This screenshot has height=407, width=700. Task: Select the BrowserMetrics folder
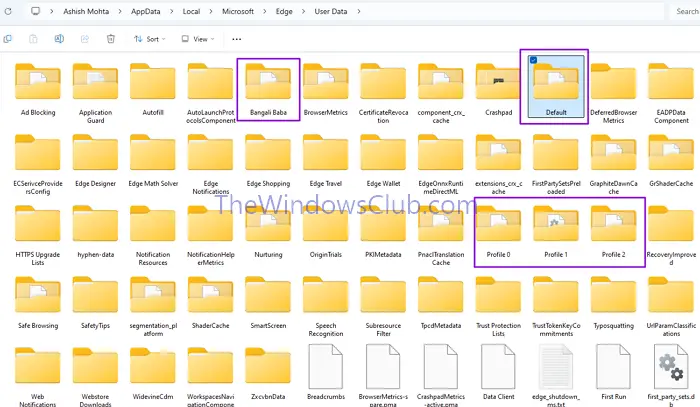[x=325, y=89]
